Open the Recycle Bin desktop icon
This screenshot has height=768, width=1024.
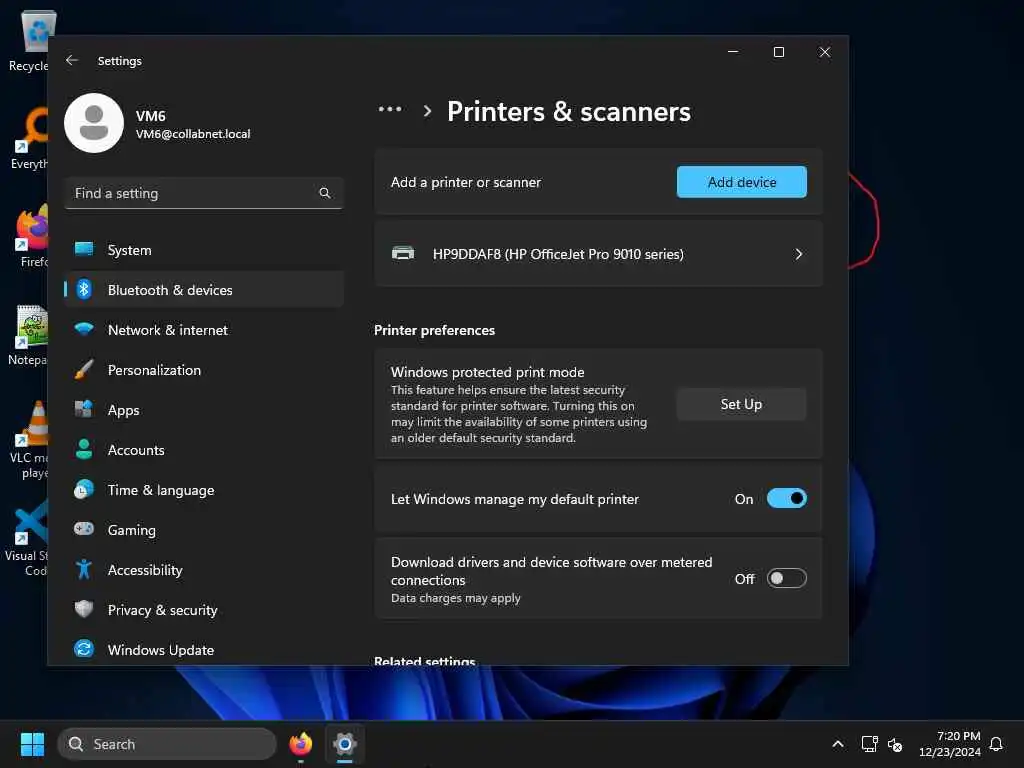[x=29, y=40]
